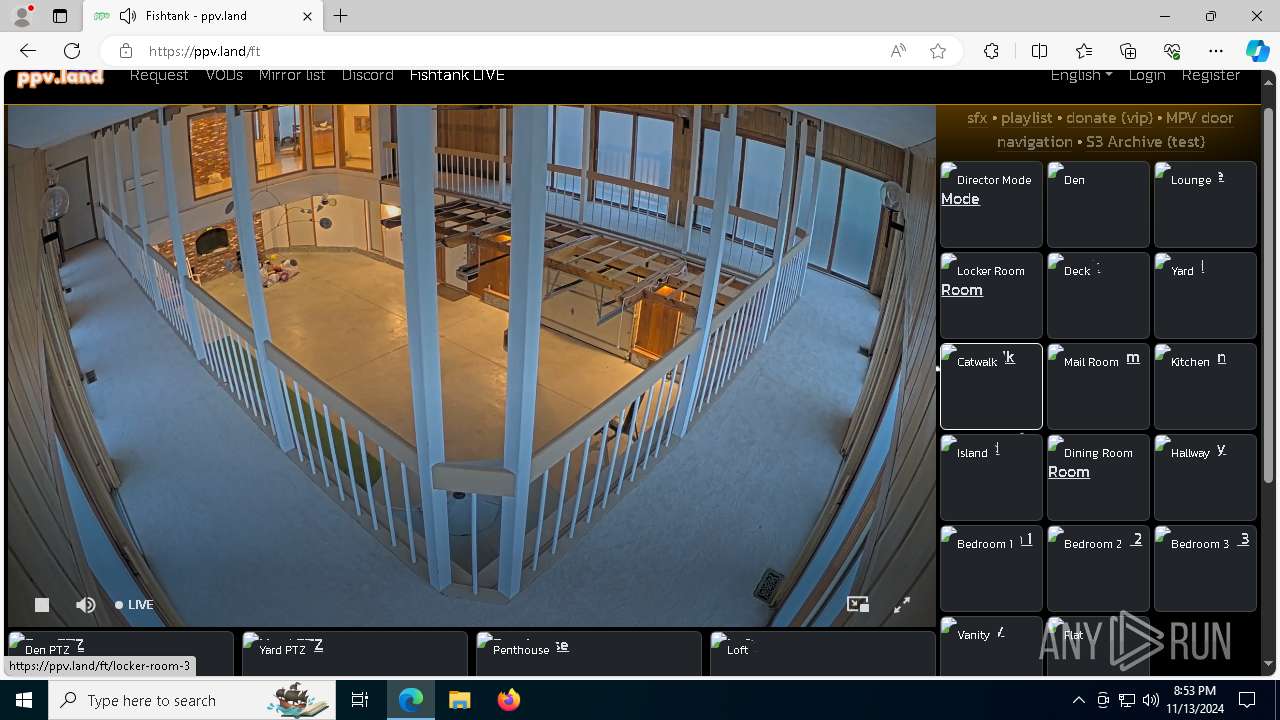Switch to the Yard camera tile
Image resolution: width=1280 pixels, height=720 pixels.
pos(1205,295)
